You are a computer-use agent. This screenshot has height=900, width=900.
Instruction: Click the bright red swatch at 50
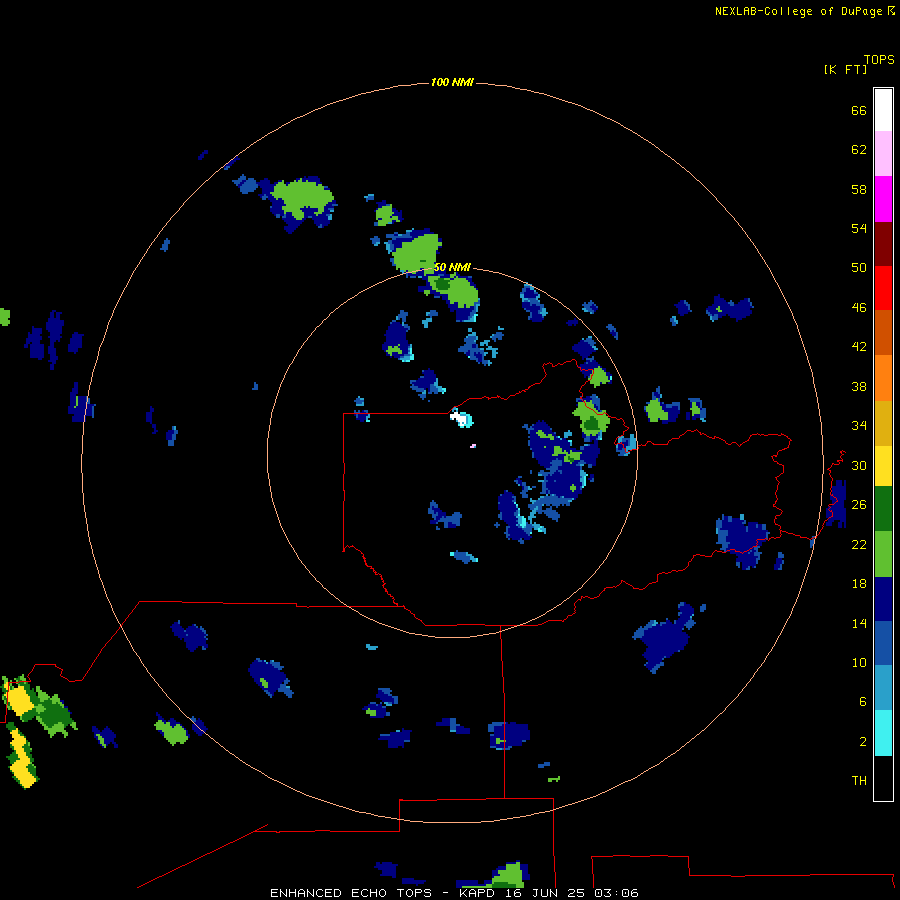point(883,288)
